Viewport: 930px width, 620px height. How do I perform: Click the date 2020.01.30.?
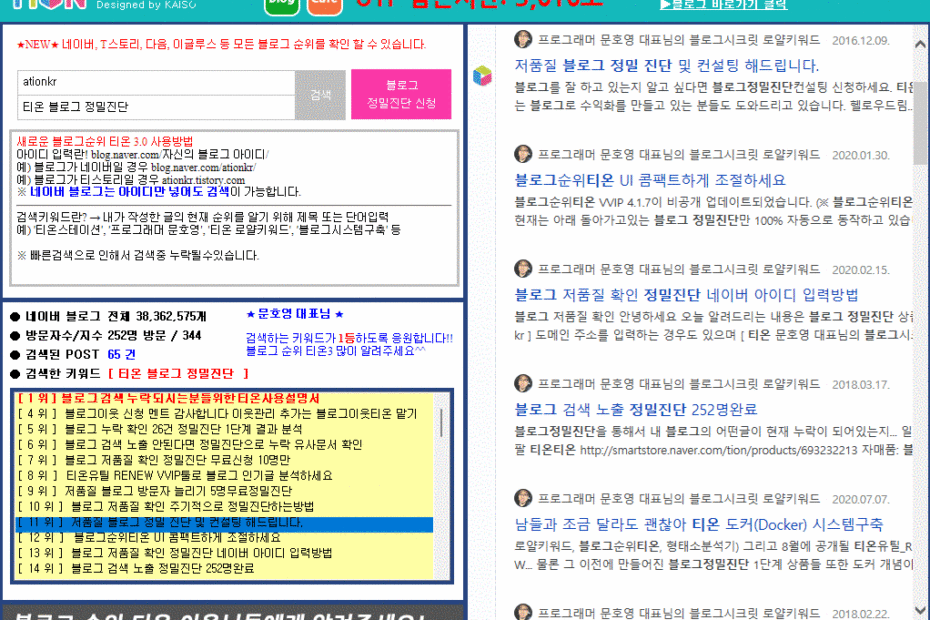[861, 155]
